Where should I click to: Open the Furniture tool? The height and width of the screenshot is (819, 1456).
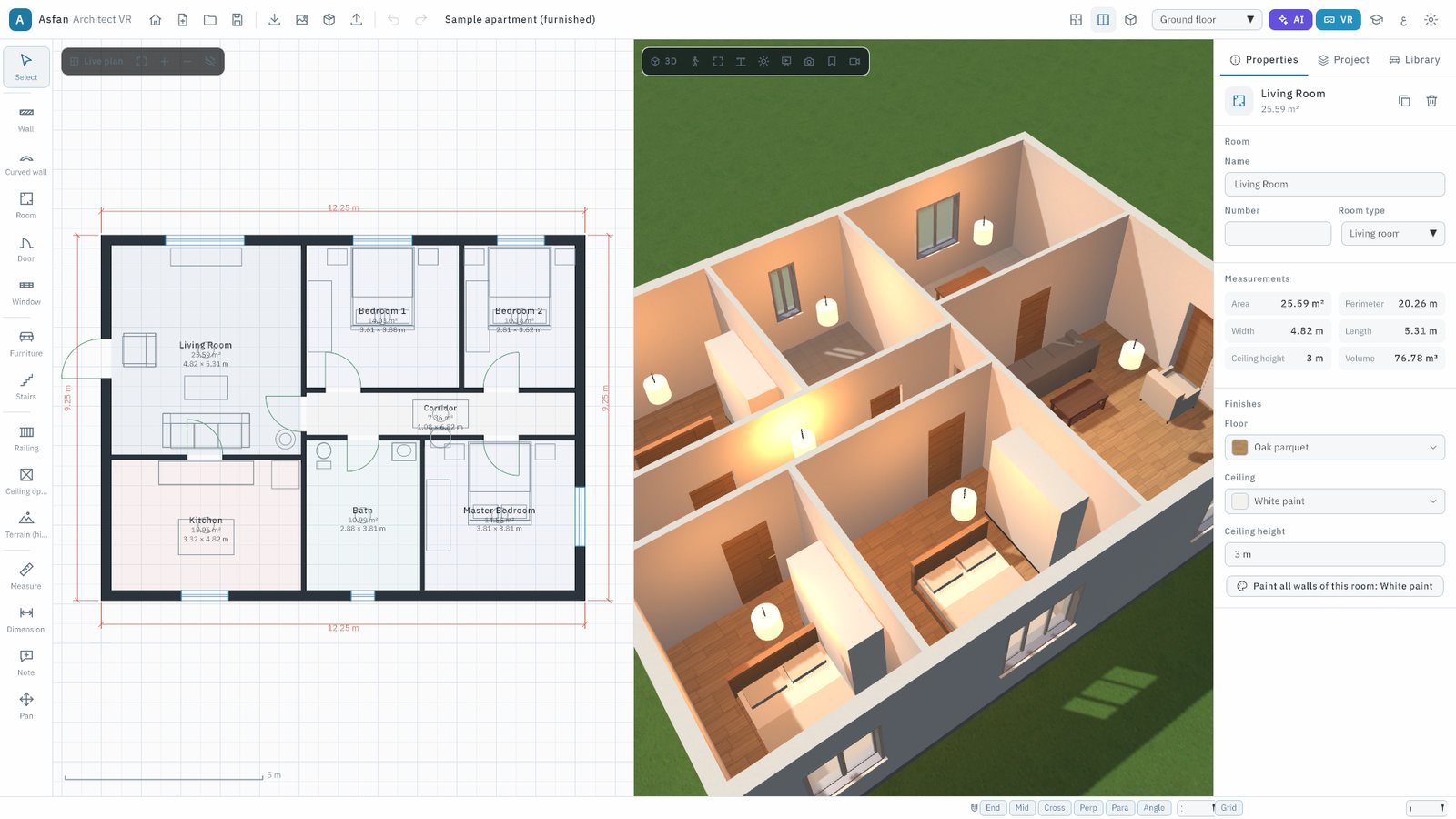(26, 343)
